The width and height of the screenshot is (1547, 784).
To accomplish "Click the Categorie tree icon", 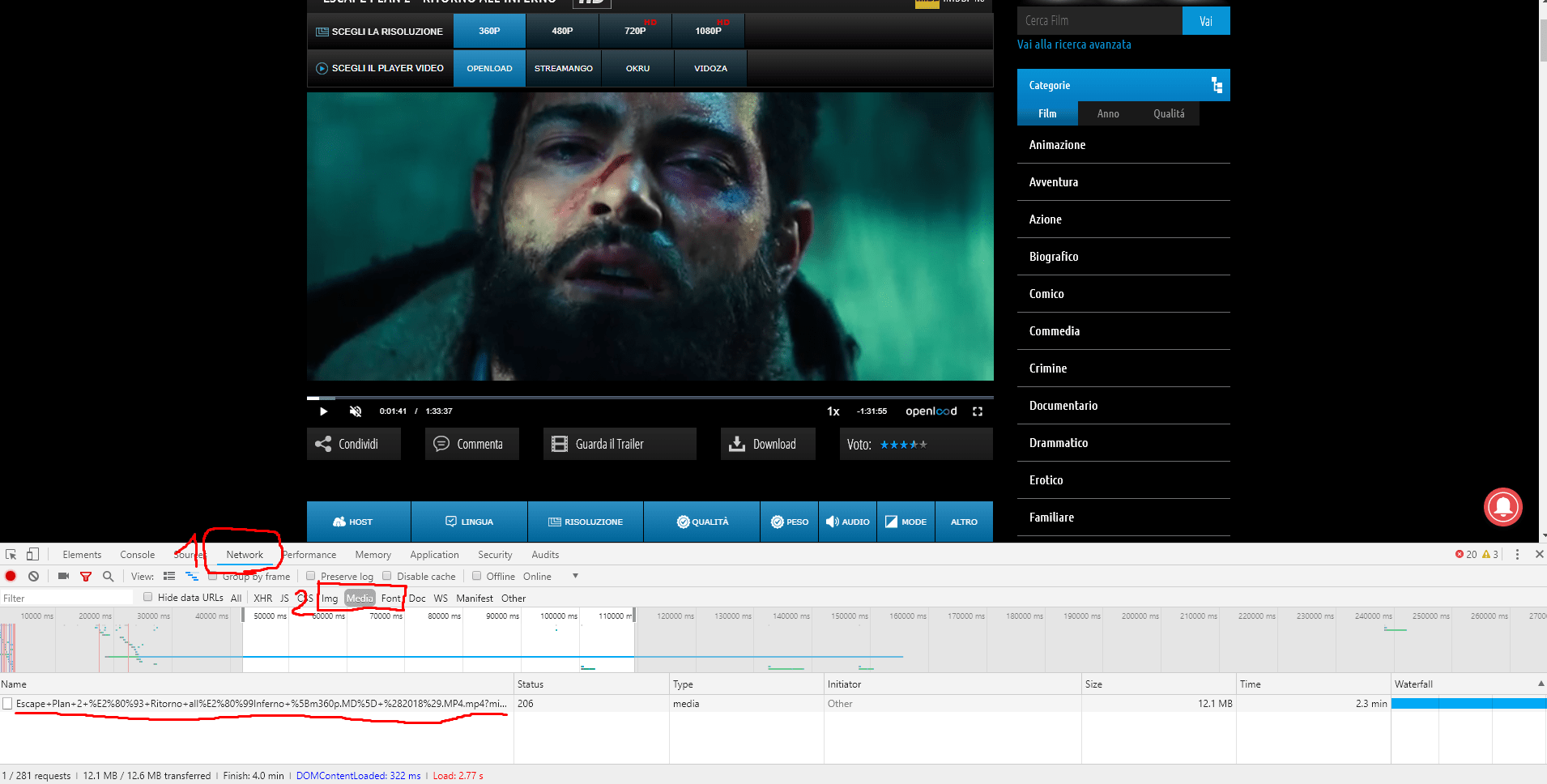I will pyautogui.click(x=1217, y=85).
